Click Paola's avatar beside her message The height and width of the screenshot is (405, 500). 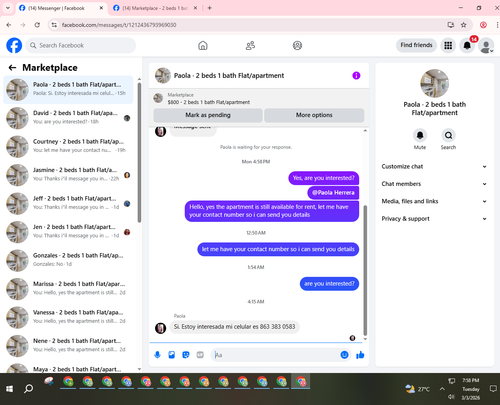(x=160, y=328)
